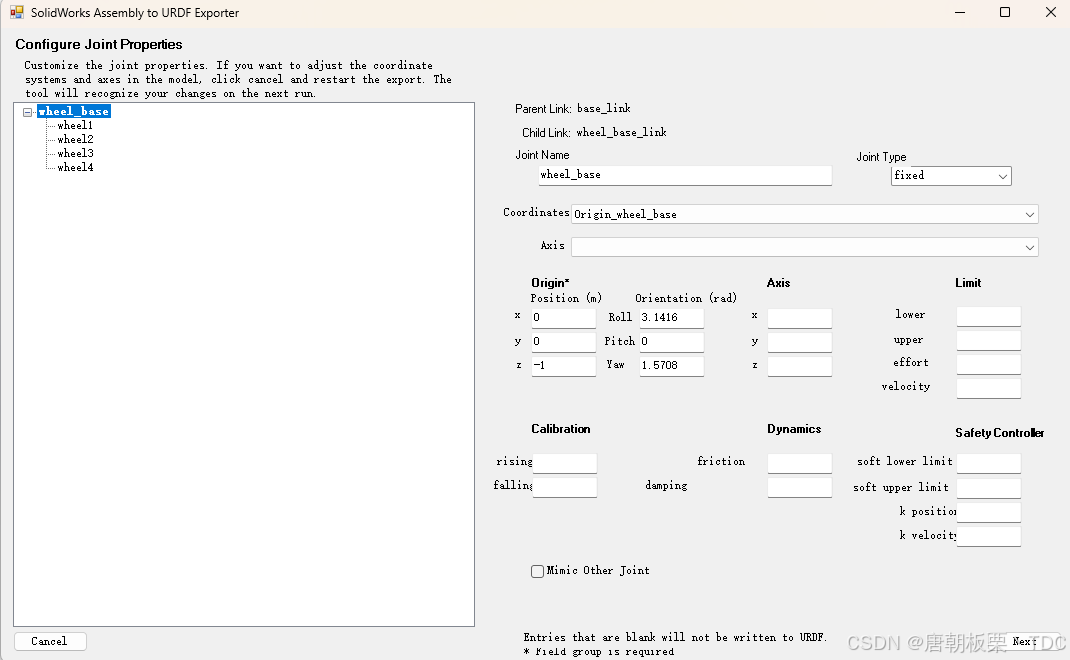The height and width of the screenshot is (660, 1070).
Task: Click the Next button
Action: click(x=1024, y=641)
